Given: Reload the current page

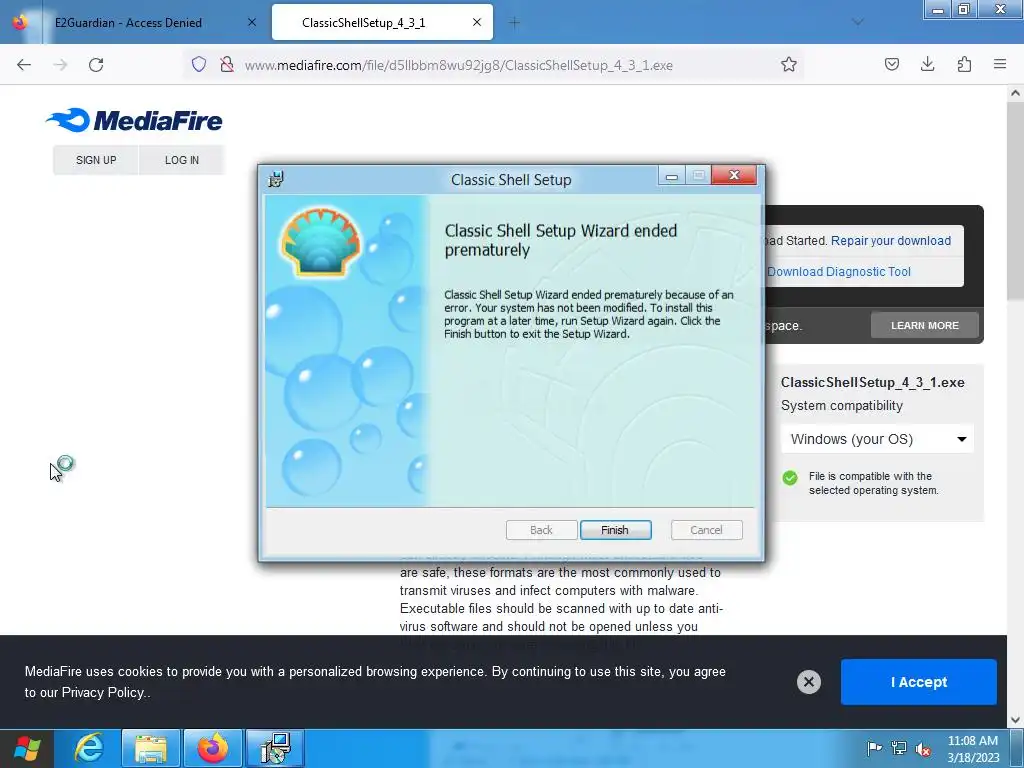Looking at the screenshot, I should 96,65.
